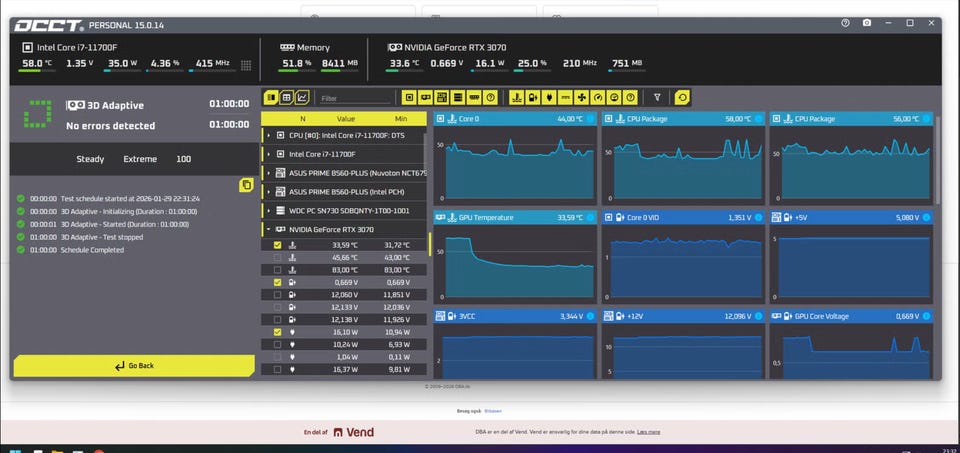The height and width of the screenshot is (453, 960).
Task: Click the 3VCC graph blue circle
Action: [590, 316]
